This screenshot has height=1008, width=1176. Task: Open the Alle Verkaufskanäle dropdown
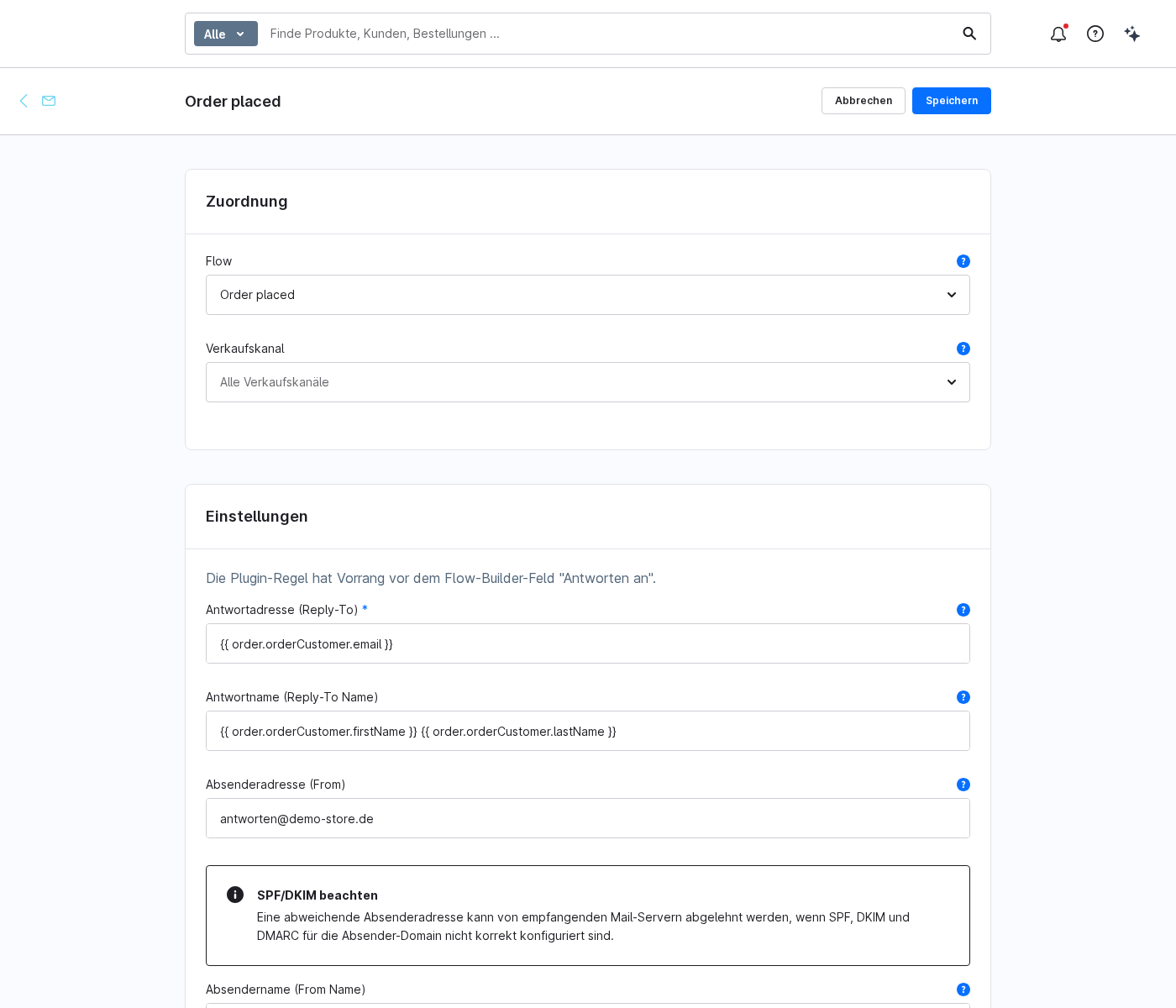pyautogui.click(x=588, y=382)
